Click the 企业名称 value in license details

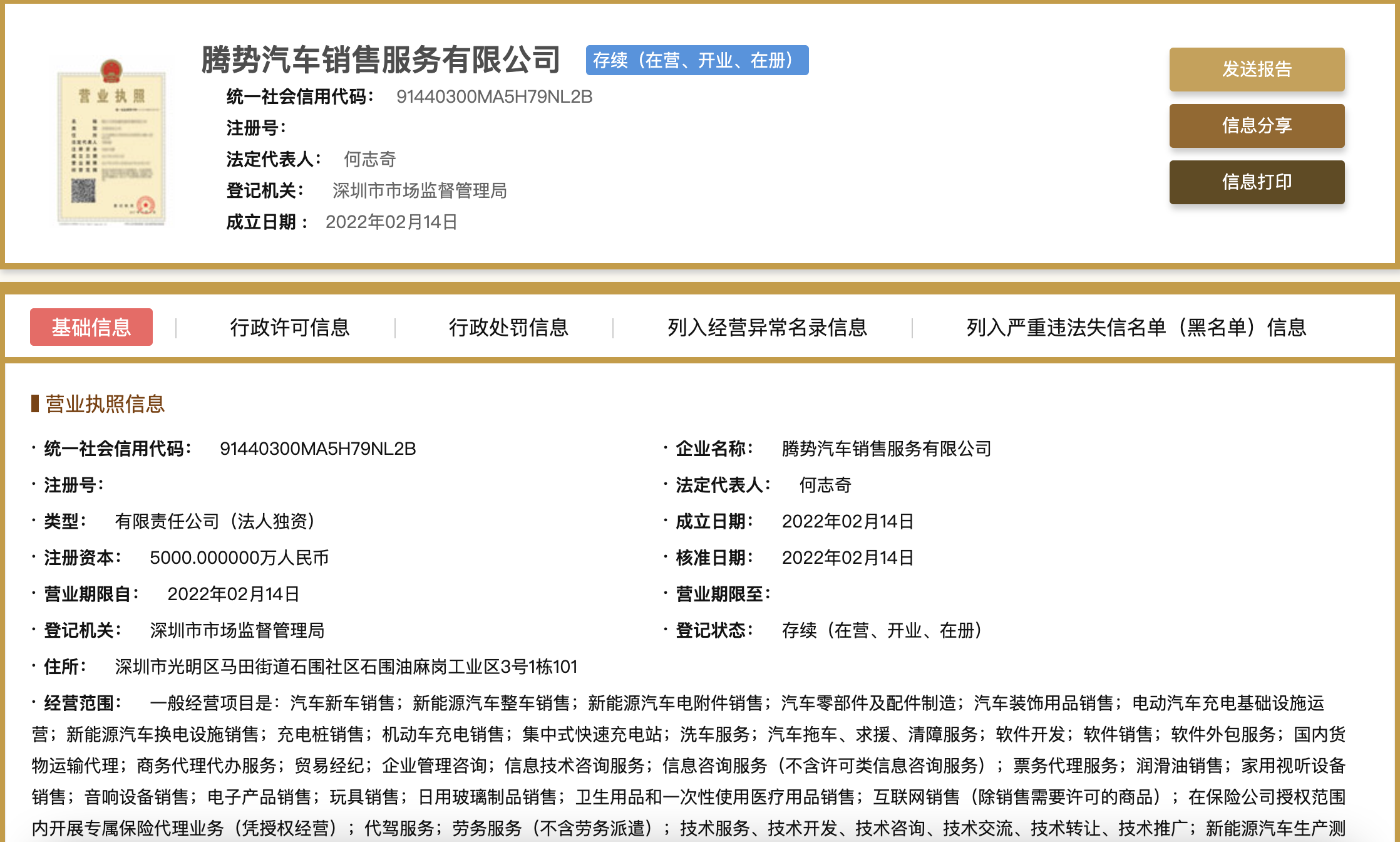887,449
